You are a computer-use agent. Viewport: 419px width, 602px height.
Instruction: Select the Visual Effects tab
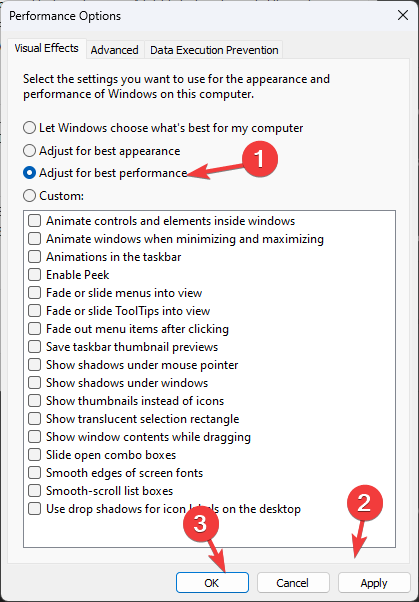[x=46, y=48]
